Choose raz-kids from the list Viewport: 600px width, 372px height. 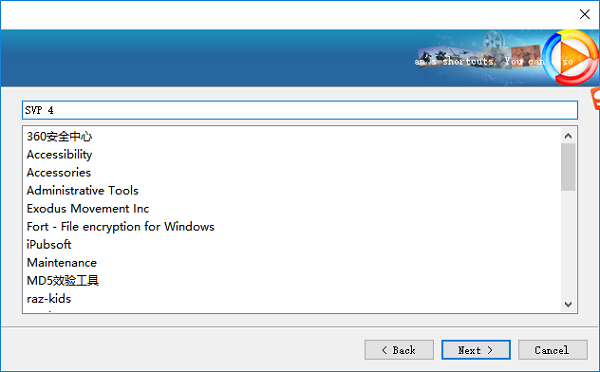pyautogui.click(x=49, y=299)
